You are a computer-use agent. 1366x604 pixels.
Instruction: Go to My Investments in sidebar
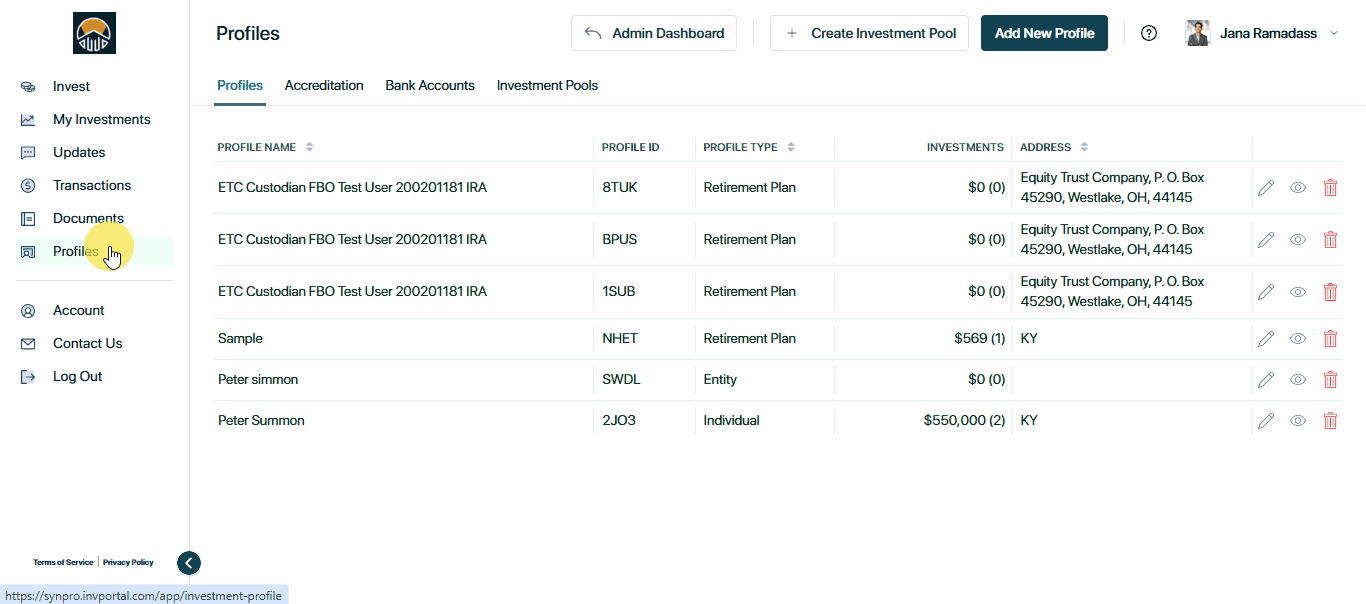[x=101, y=120]
